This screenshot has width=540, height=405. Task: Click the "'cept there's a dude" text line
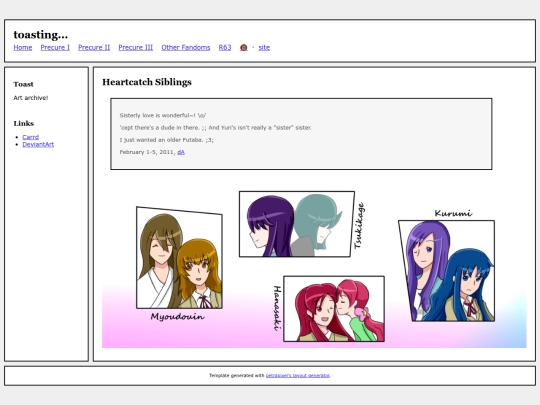pyautogui.click(x=216, y=127)
